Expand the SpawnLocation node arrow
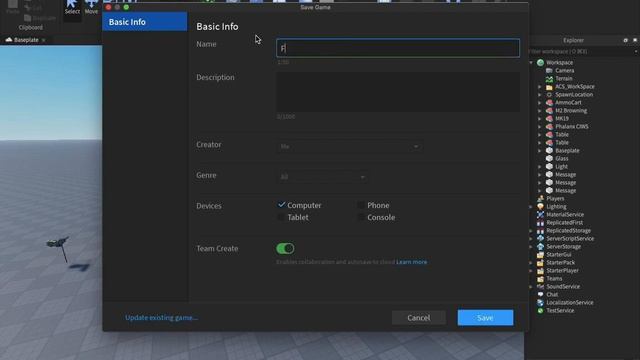This screenshot has width=640, height=360. 540,95
